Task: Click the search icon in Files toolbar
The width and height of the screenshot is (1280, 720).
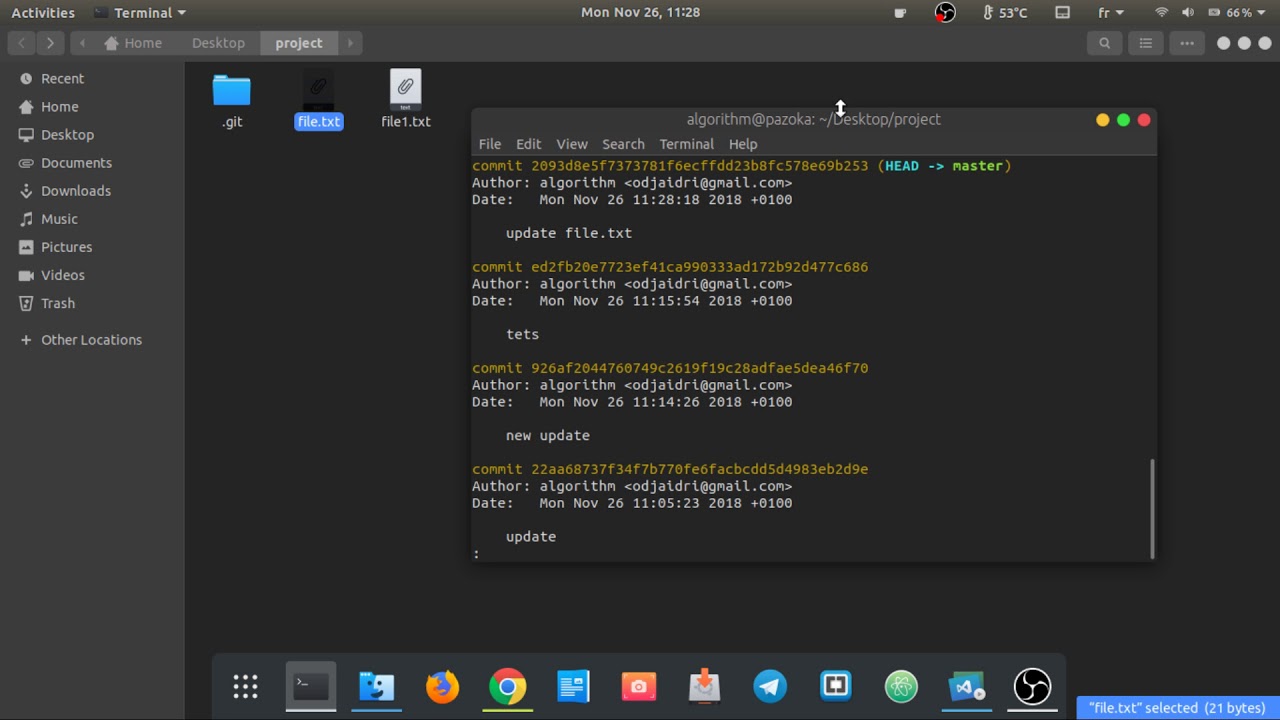Action: (x=1105, y=43)
